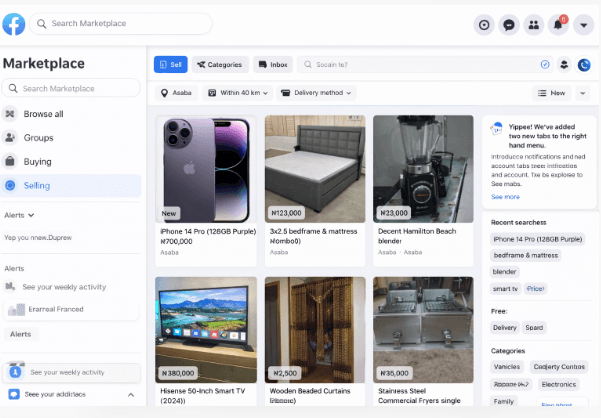Click the See more link

tap(505, 197)
